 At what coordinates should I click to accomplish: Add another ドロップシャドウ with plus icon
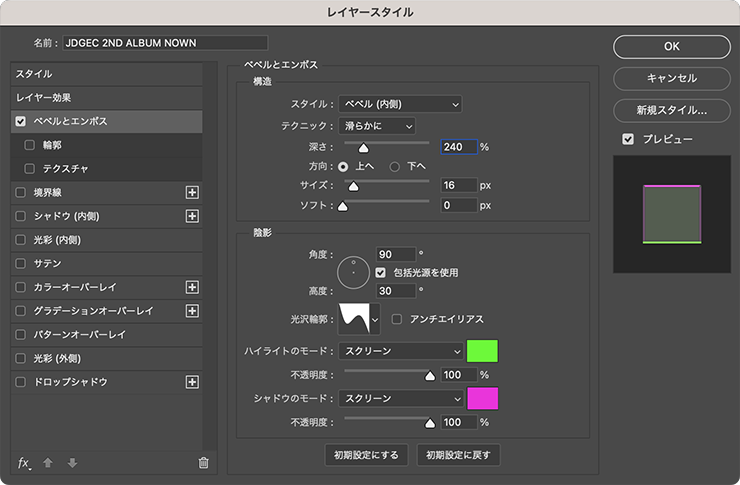click(x=193, y=382)
